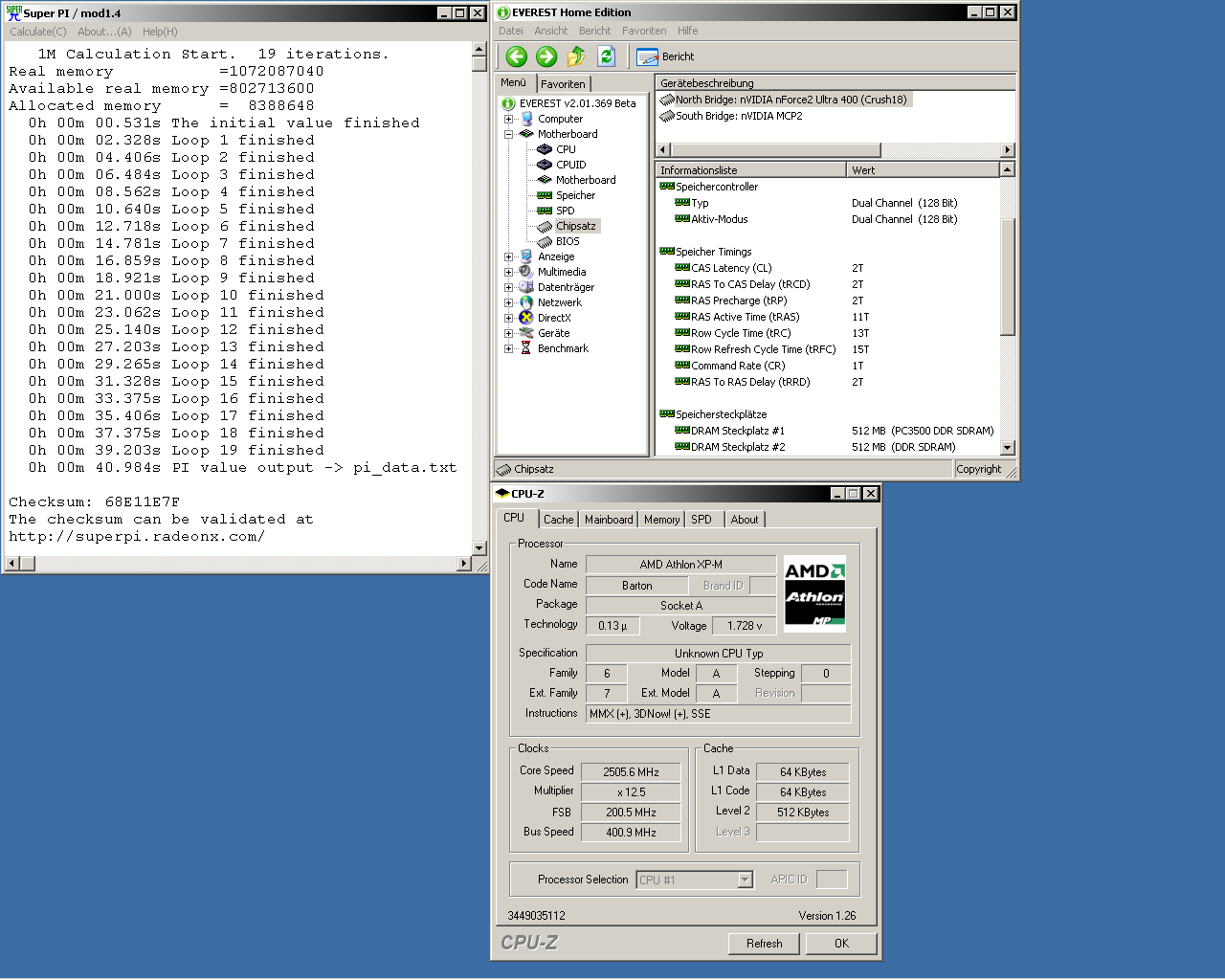Expand the Datenträger tree node
The image size is (1225, 980).
pyautogui.click(x=509, y=287)
